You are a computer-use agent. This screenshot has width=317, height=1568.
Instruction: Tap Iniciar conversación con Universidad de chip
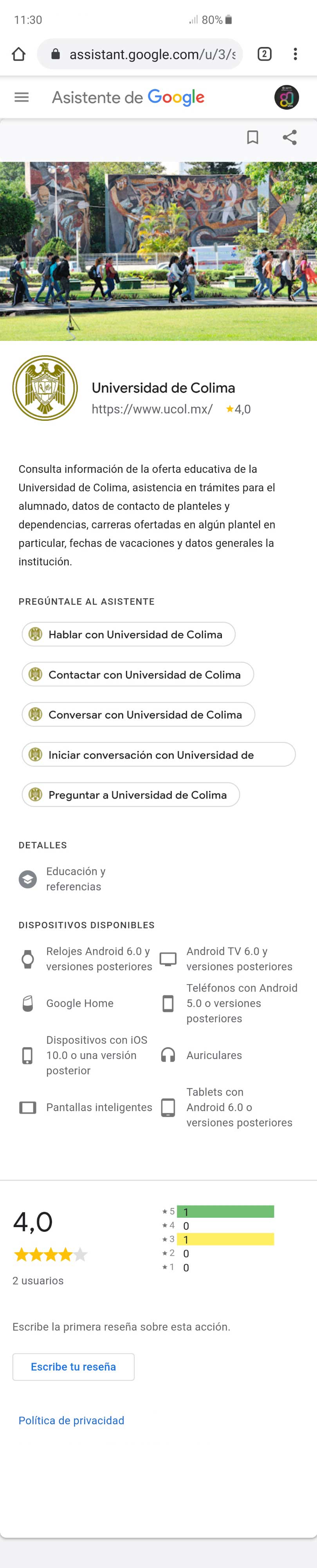tap(159, 755)
